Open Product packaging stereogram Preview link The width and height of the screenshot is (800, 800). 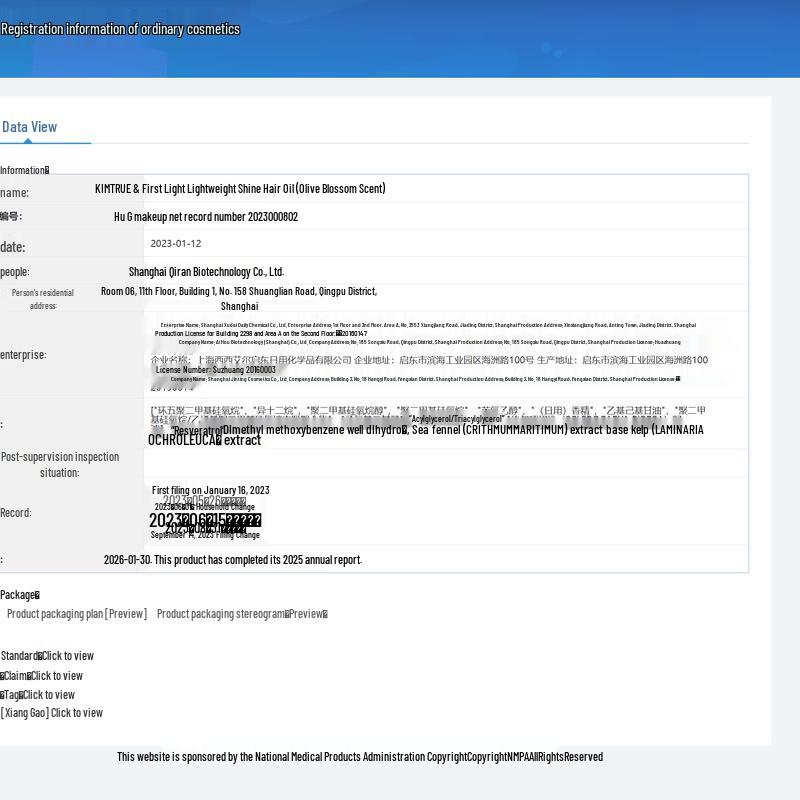click(x=242, y=614)
